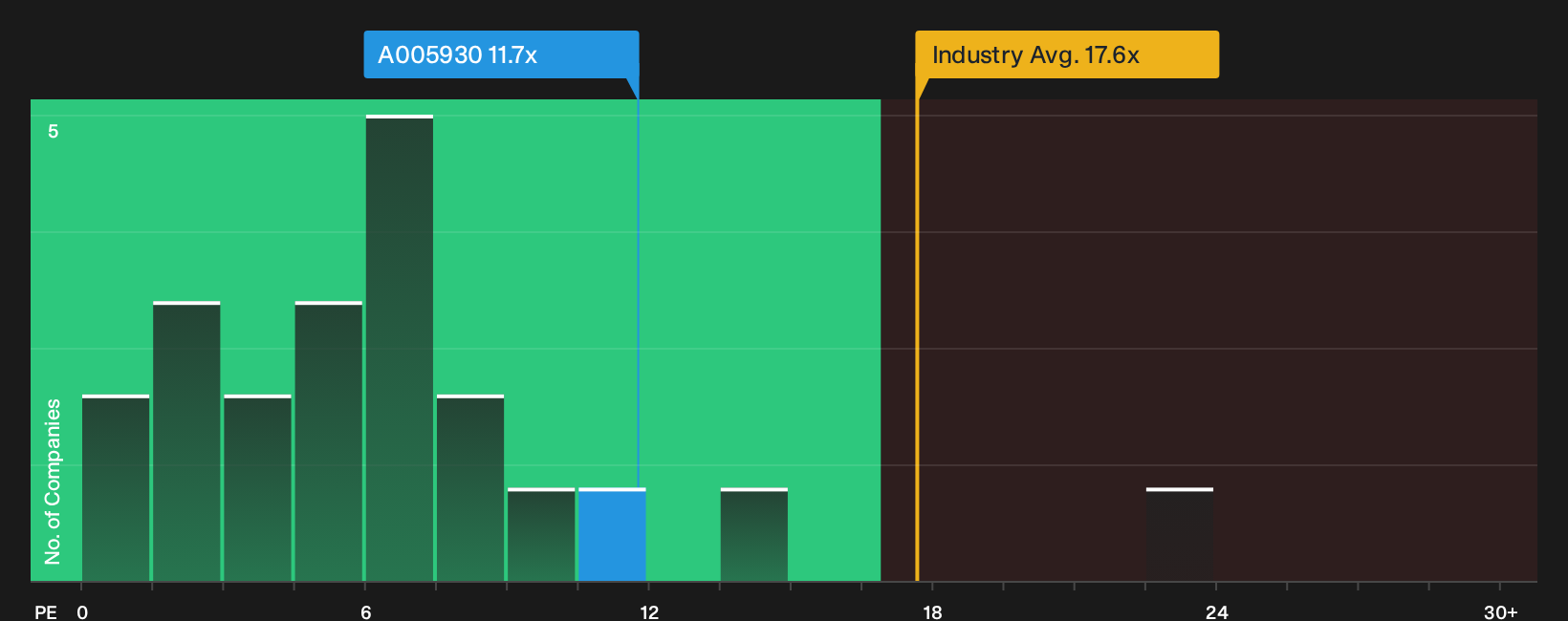This screenshot has height=621, width=1568.
Task: Click the '18' x-axis tick label
Action: (932, 612)
